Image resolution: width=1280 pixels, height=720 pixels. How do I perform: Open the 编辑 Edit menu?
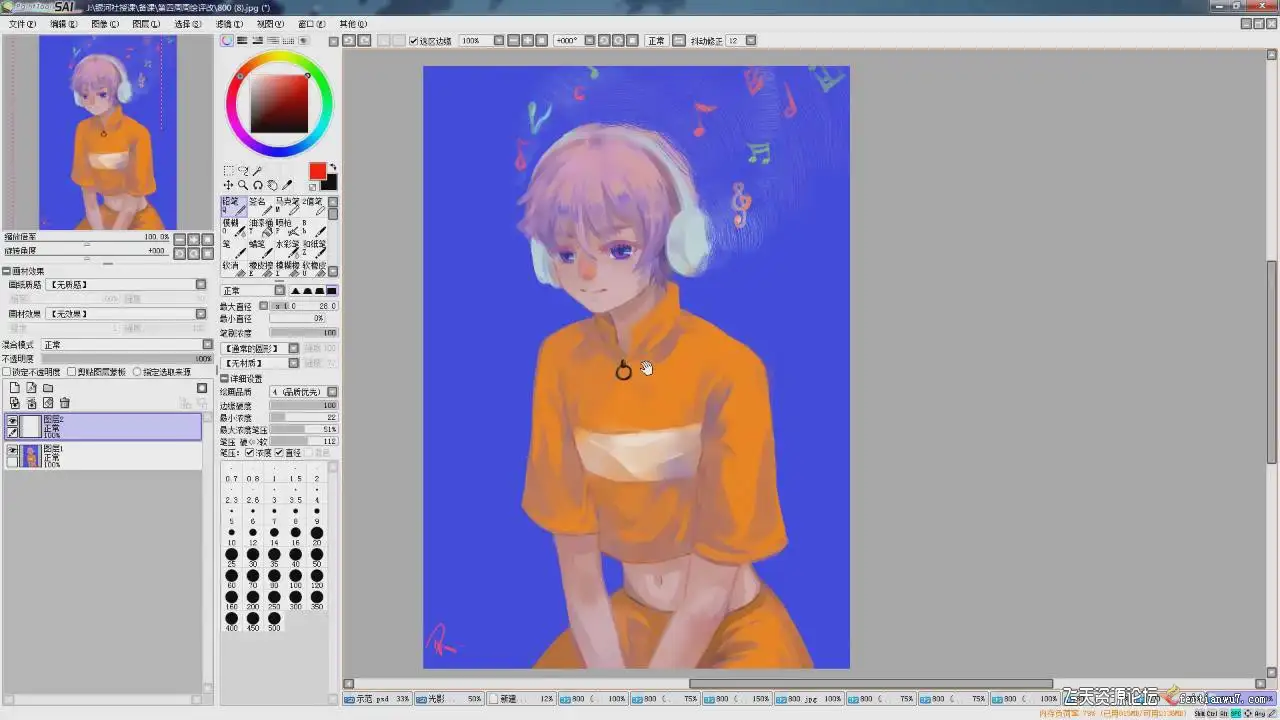64,24
